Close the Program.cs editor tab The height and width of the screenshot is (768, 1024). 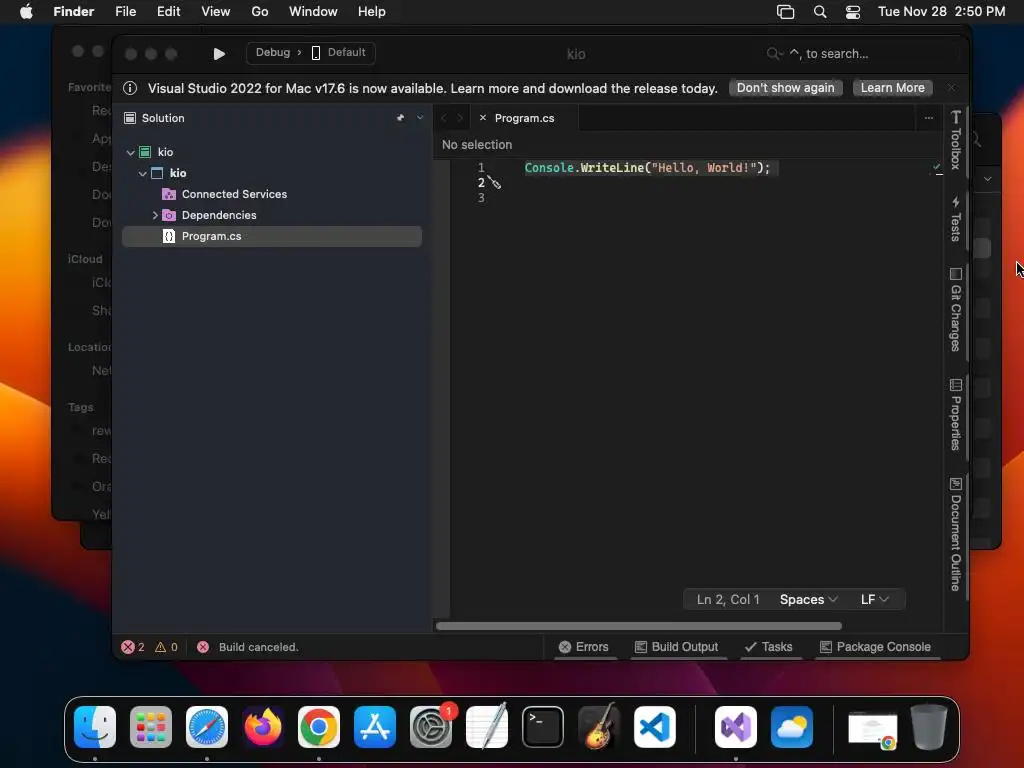(x=483, y=118)
